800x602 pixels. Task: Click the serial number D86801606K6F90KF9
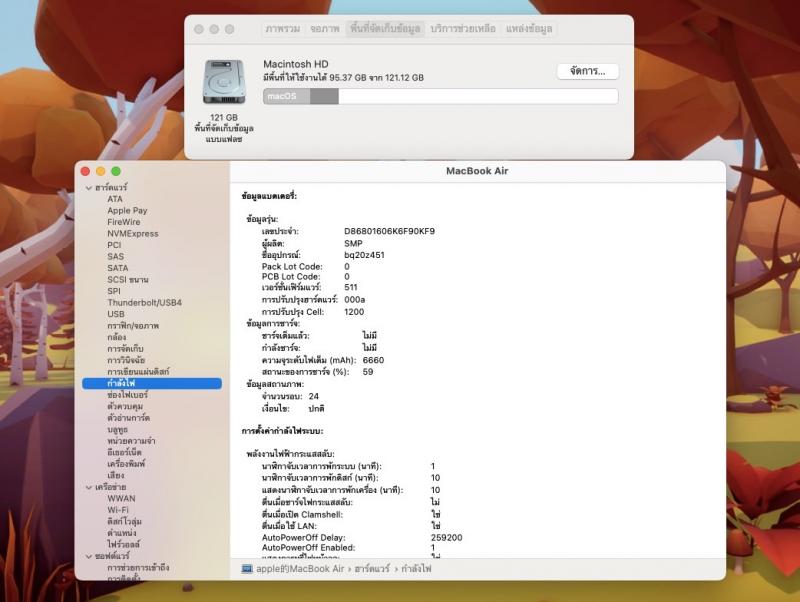tap(389, 231)
